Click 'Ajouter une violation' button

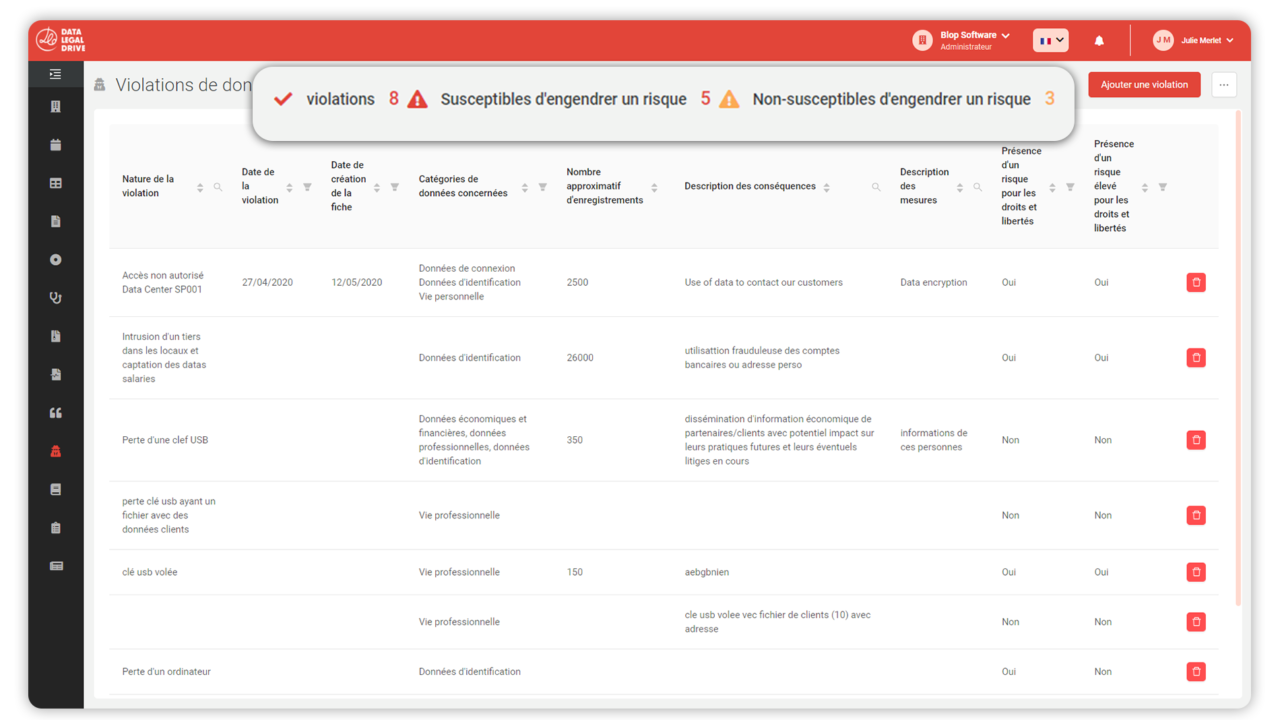coord(1144,85)
